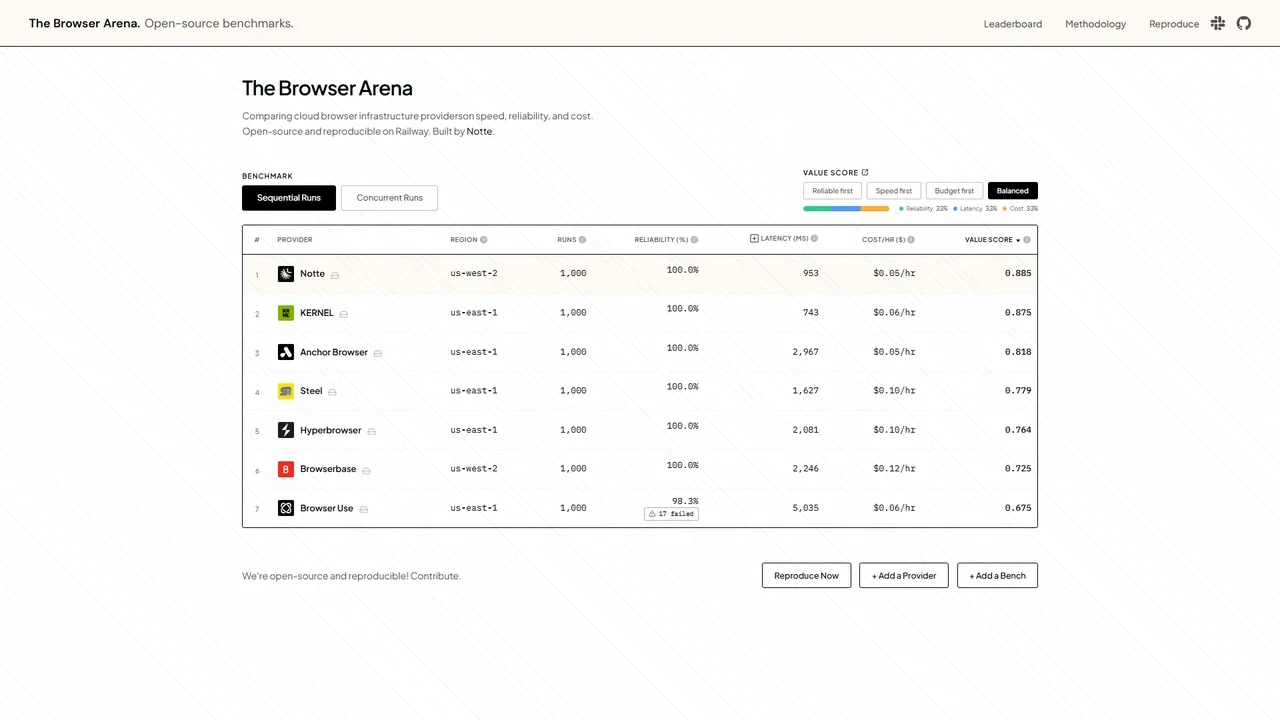1280x720 pixels.
Task: Click the Cost/Hr info icon
Action: coord(910,239)
